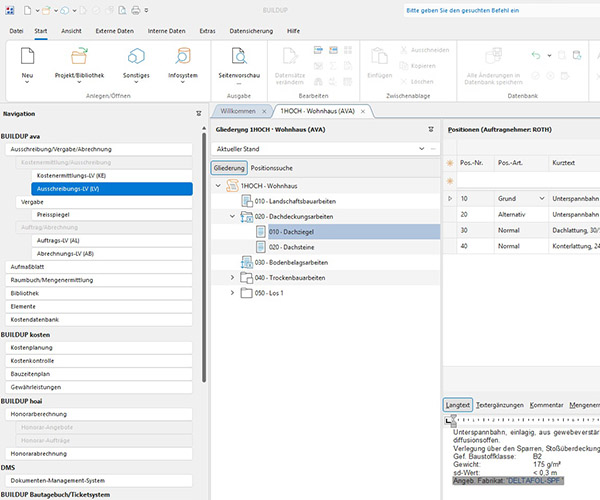Screen dimensions: 600x500
Task: Open Raumbuch/Mengenermittlung in navigation
Action: point(99,280)
